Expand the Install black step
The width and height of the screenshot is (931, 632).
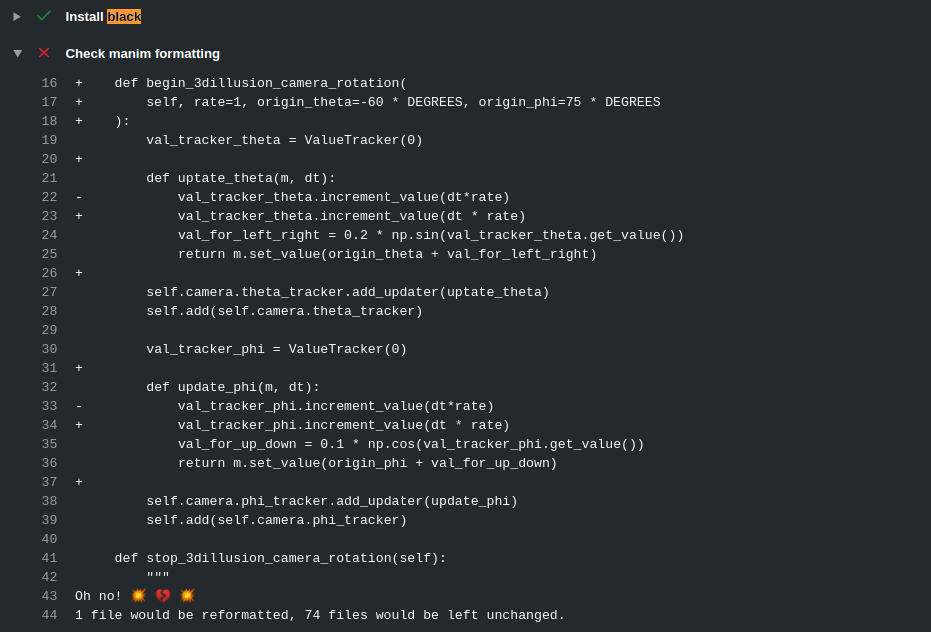click(17, 17)
